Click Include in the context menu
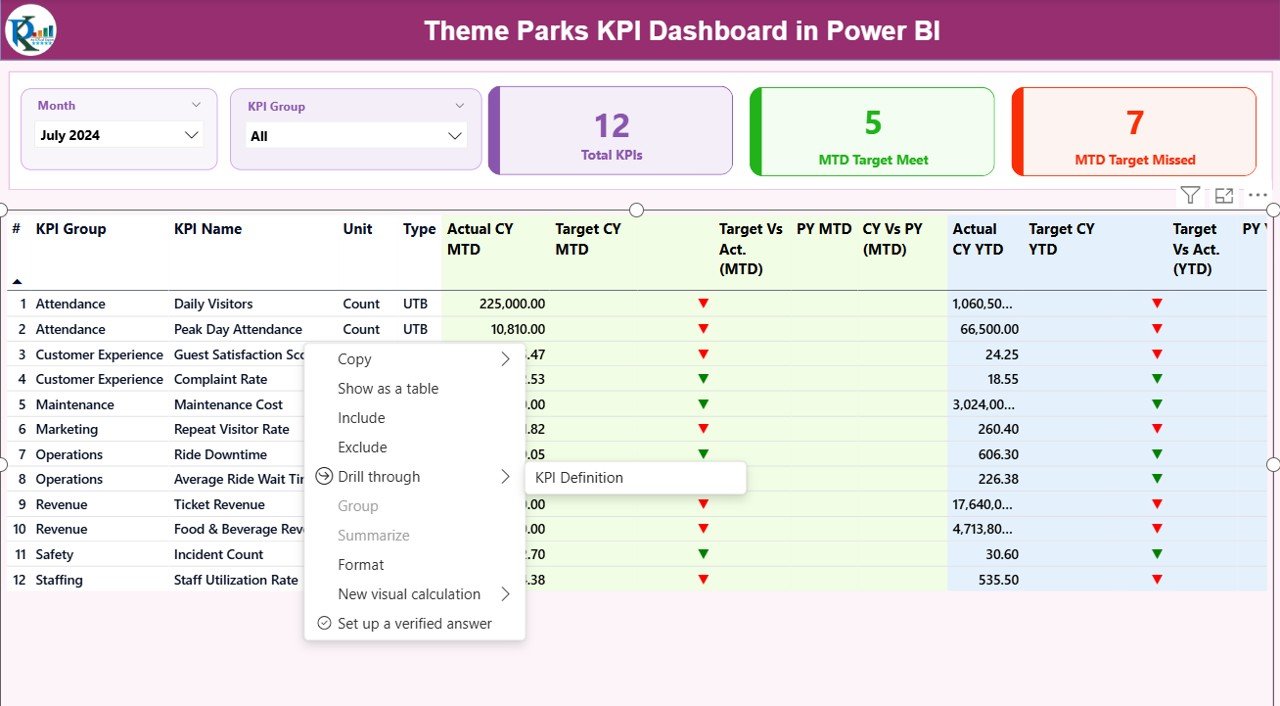The height and width of the screenshot is (706, 1280). pyautogui.click(x=361, y=418)
